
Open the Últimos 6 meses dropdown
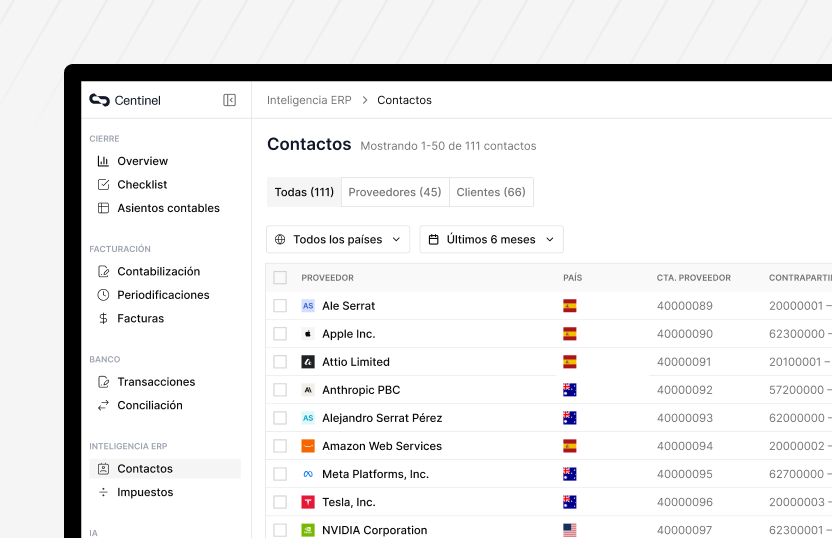pos(491,239)
